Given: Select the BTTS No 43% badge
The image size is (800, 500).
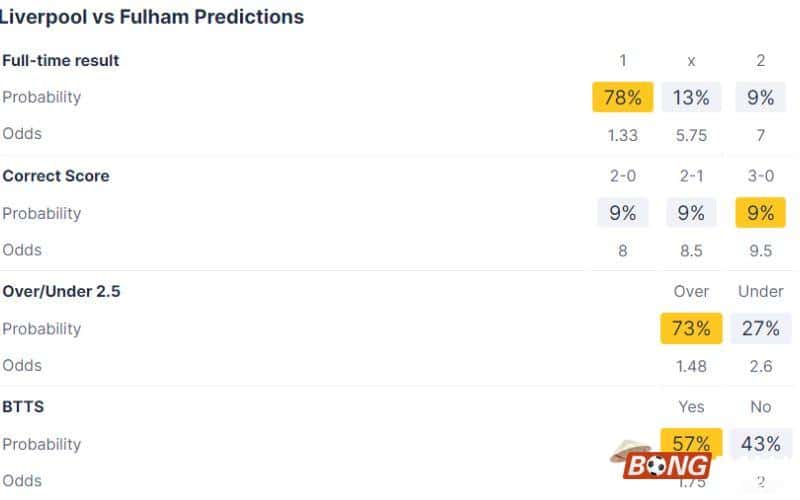Looking at the screenshot, I should coord(760,444).
